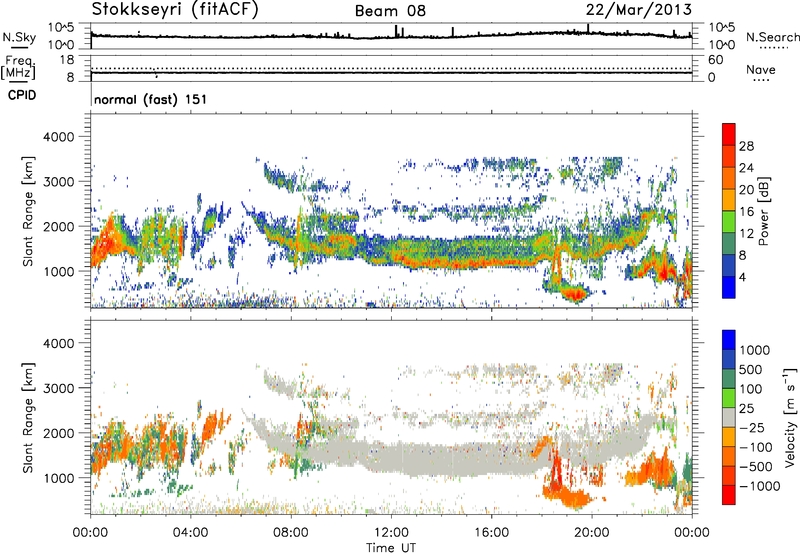Screen dimensions: 800x554
Task: Select the 3000 tick of the velocity panel
Action: (x=58, y=388)
